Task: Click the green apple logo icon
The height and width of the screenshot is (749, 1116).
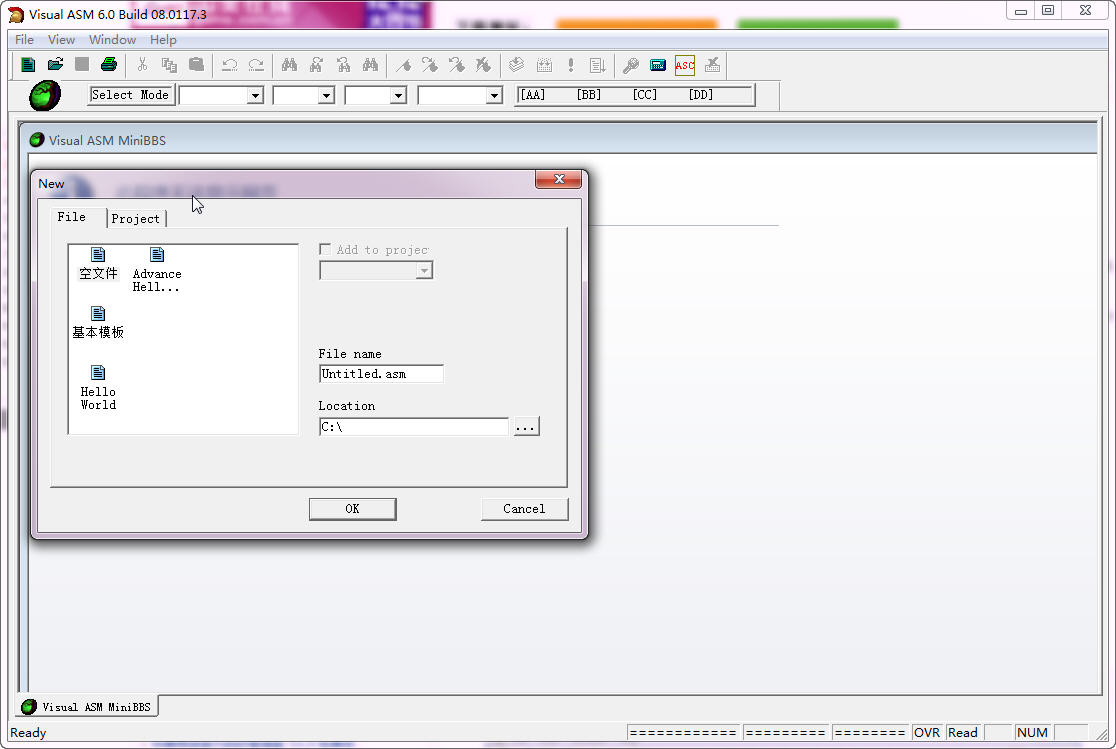Action: tap(45, 95)
